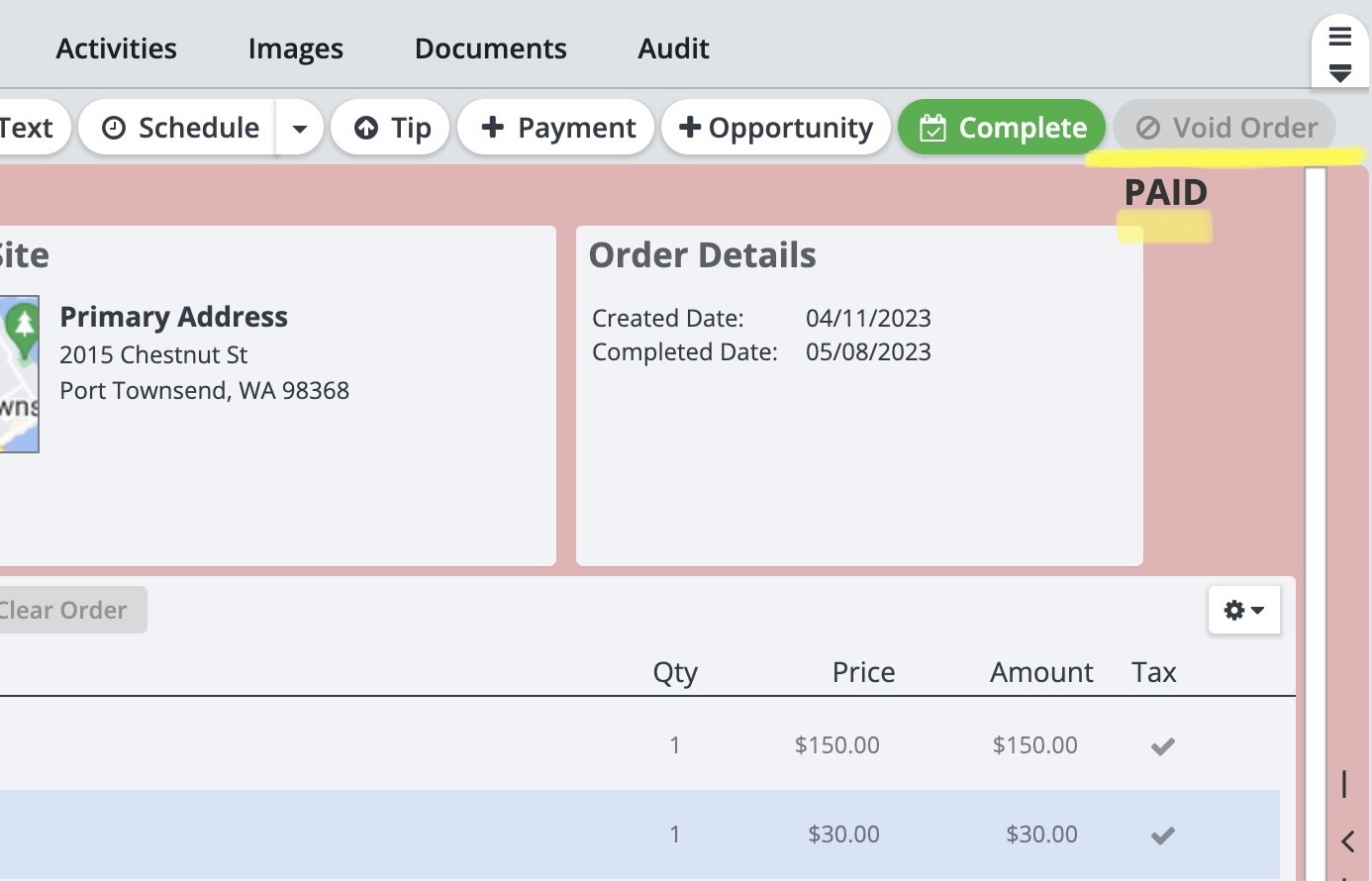The height and width of the screenshot is (881, 1372).
Task: Add a Payment to the order
Action: pos(556,128)
